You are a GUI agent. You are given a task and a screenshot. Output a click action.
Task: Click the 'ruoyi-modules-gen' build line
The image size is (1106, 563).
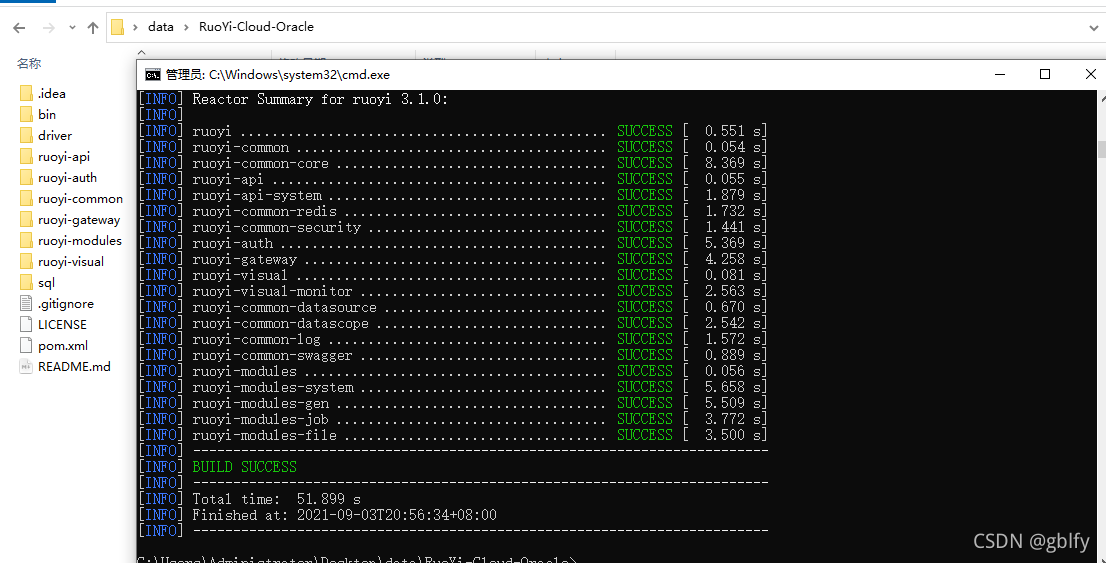tap(453, 403)
